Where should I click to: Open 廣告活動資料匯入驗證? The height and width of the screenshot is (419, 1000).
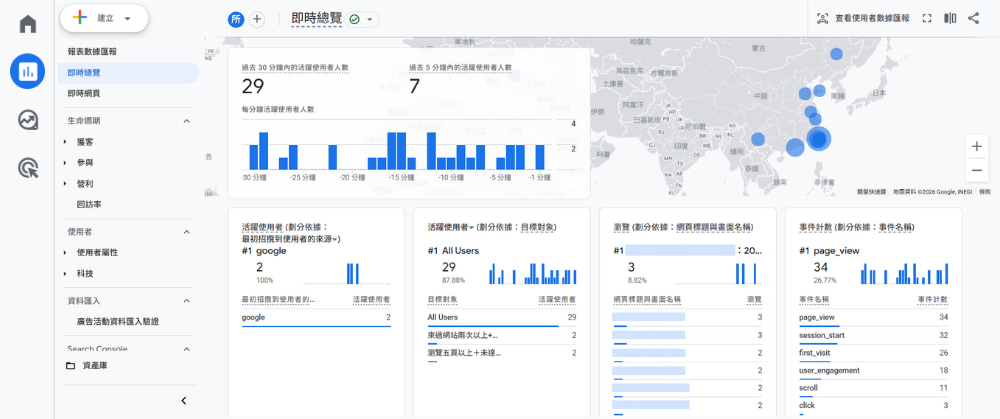click(117, 321)
